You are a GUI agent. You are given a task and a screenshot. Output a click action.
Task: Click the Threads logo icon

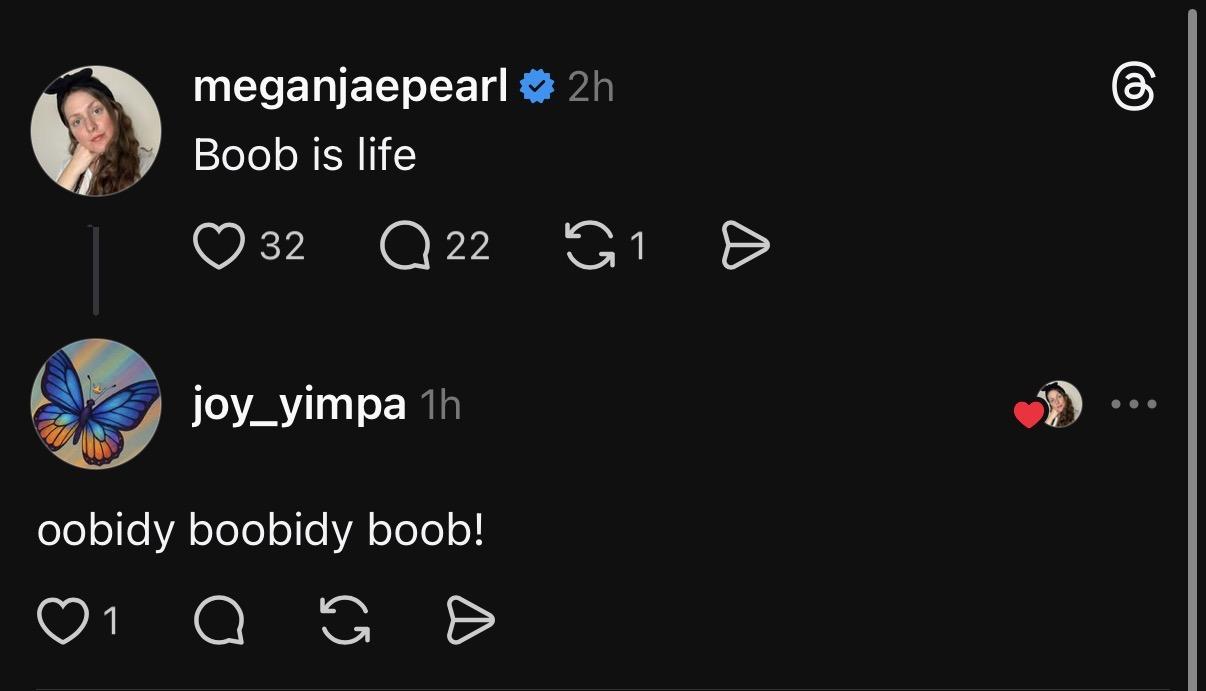tap(1134, 88)
